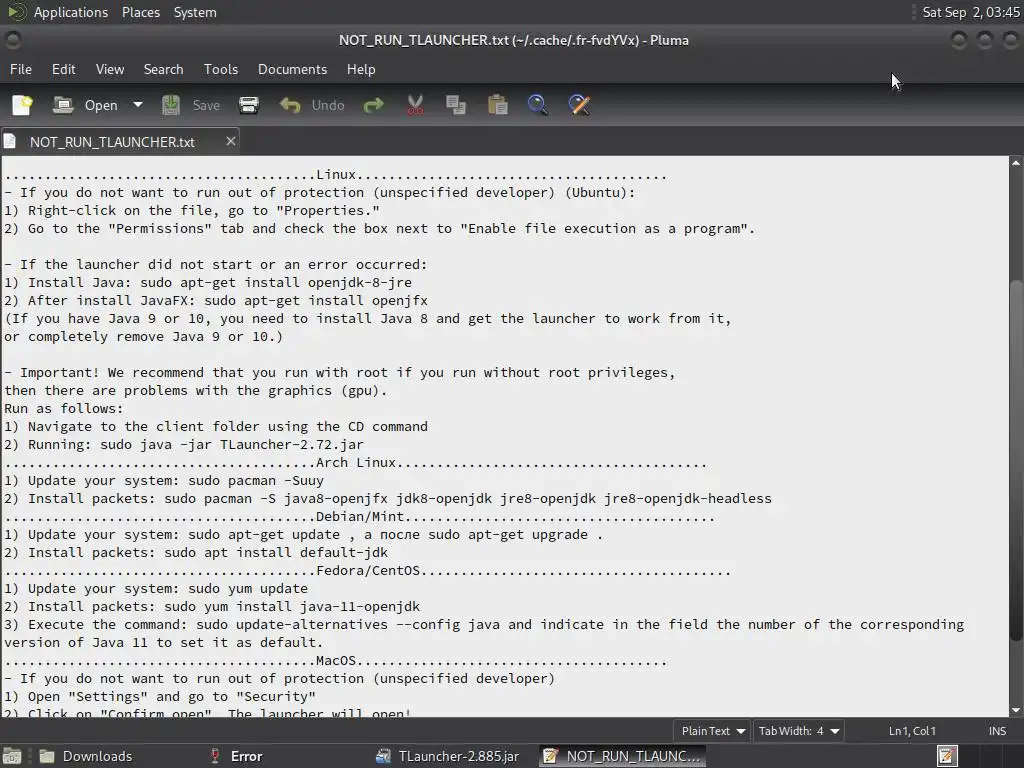1024x768 pixels.
Task: Switch to TLauncher-2.885.jar taskbar window
Action: 448,756
